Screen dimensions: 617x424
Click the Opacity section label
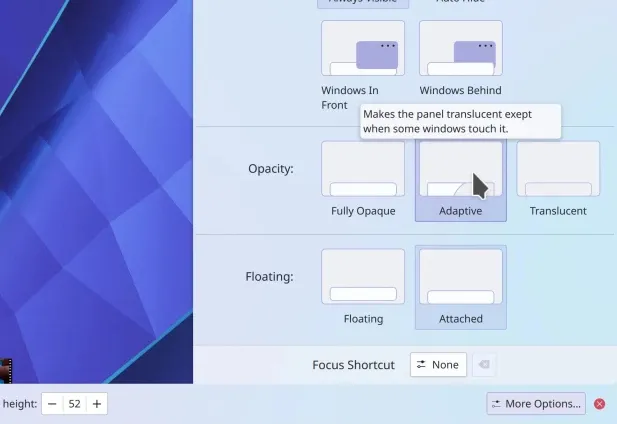point(270,168)
